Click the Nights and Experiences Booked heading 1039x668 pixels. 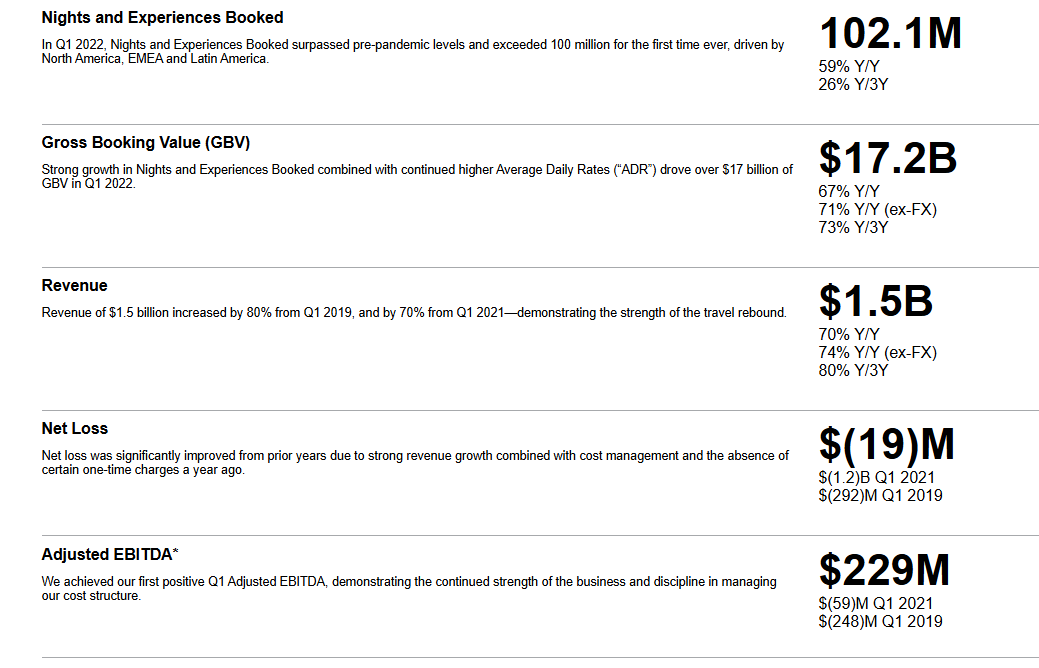coord(162,18)
